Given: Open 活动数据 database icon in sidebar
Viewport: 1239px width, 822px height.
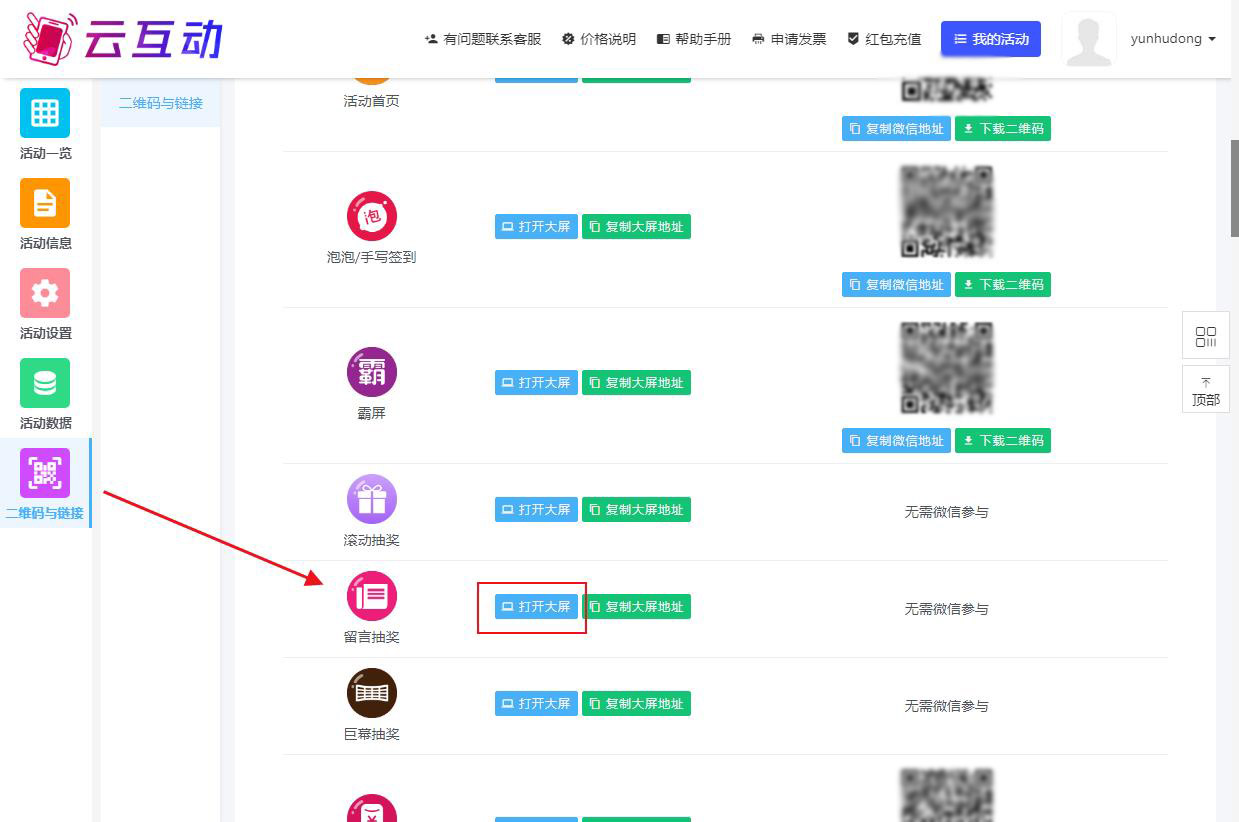Looking at the screenshot, I should pos(45,383).
